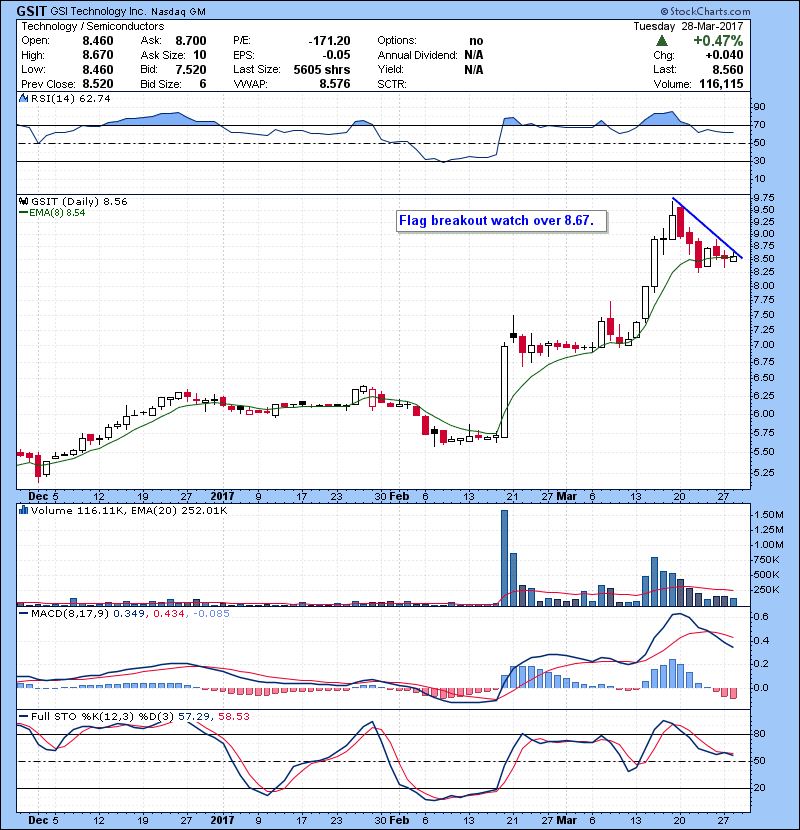This screenshot has height=830, width=800.
Task: Click the Ask value 8.700
Action: (191, 41)
